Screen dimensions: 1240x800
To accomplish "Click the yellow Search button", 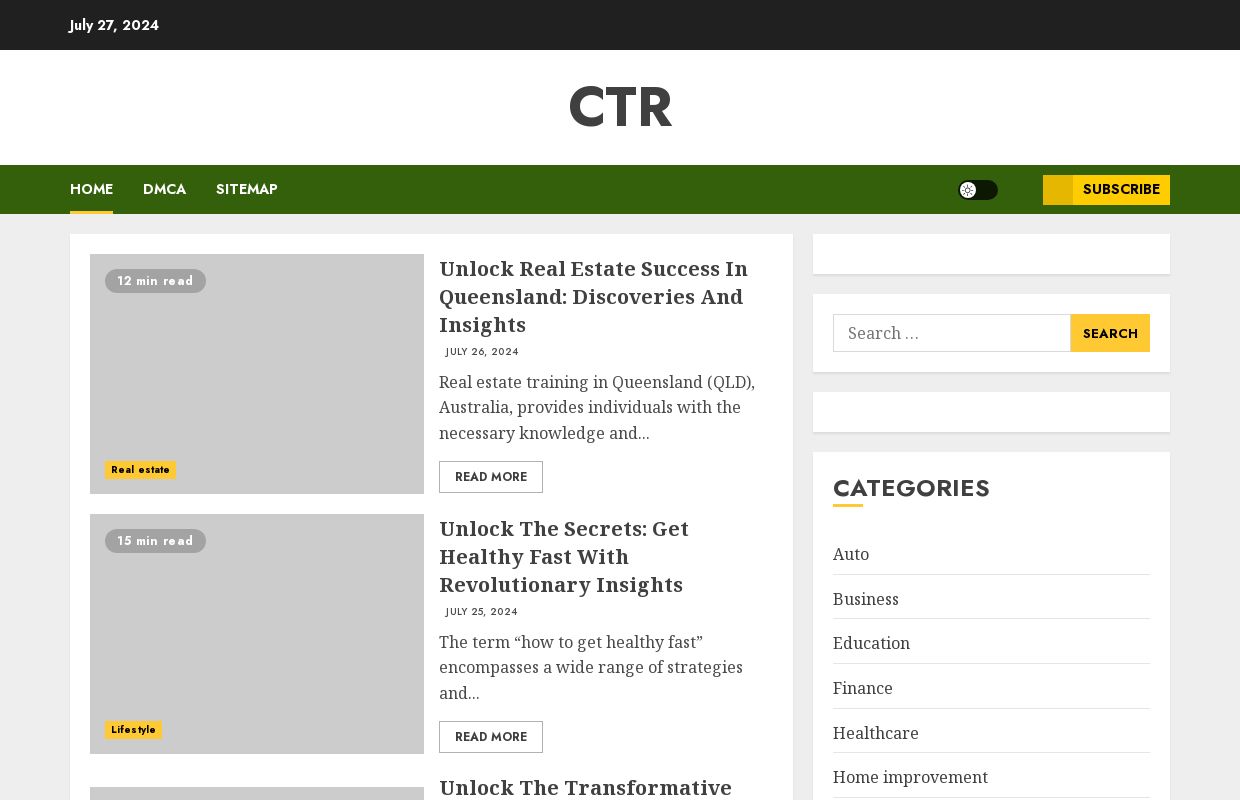I will point(1110,333).
